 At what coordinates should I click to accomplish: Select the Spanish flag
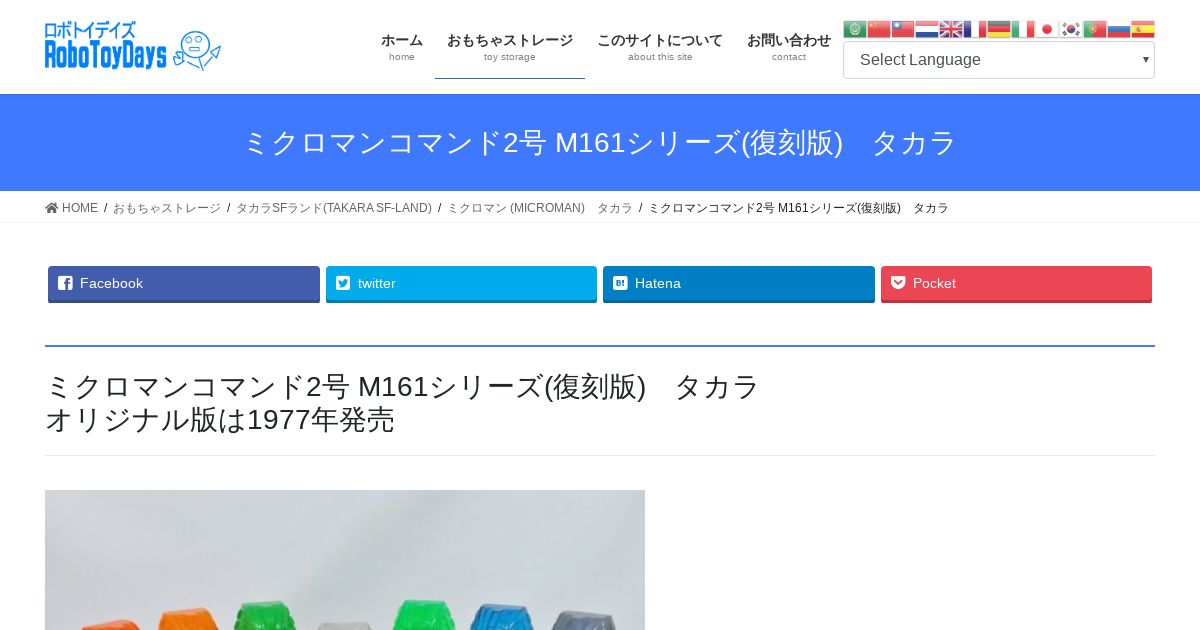tap(1143, 29)
